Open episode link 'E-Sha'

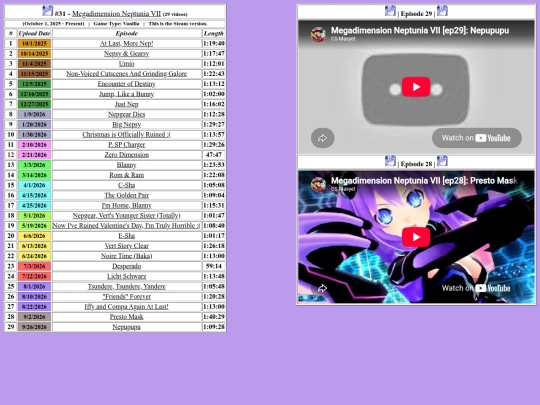pos(126,236)
